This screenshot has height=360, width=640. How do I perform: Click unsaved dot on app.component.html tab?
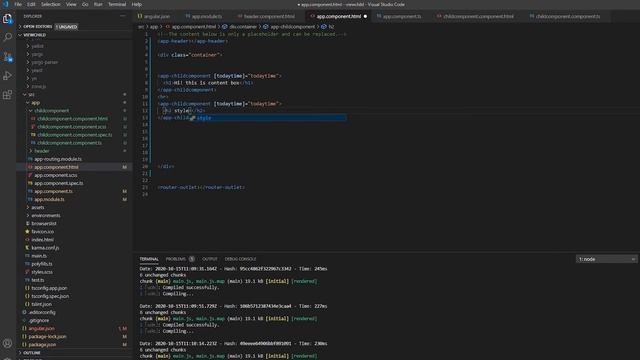(365, 16)
